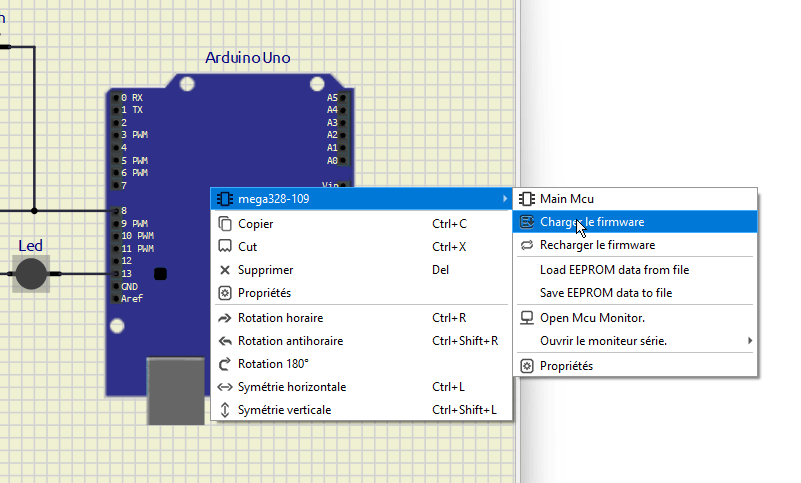Select Save EEPROM data to file

635,293
